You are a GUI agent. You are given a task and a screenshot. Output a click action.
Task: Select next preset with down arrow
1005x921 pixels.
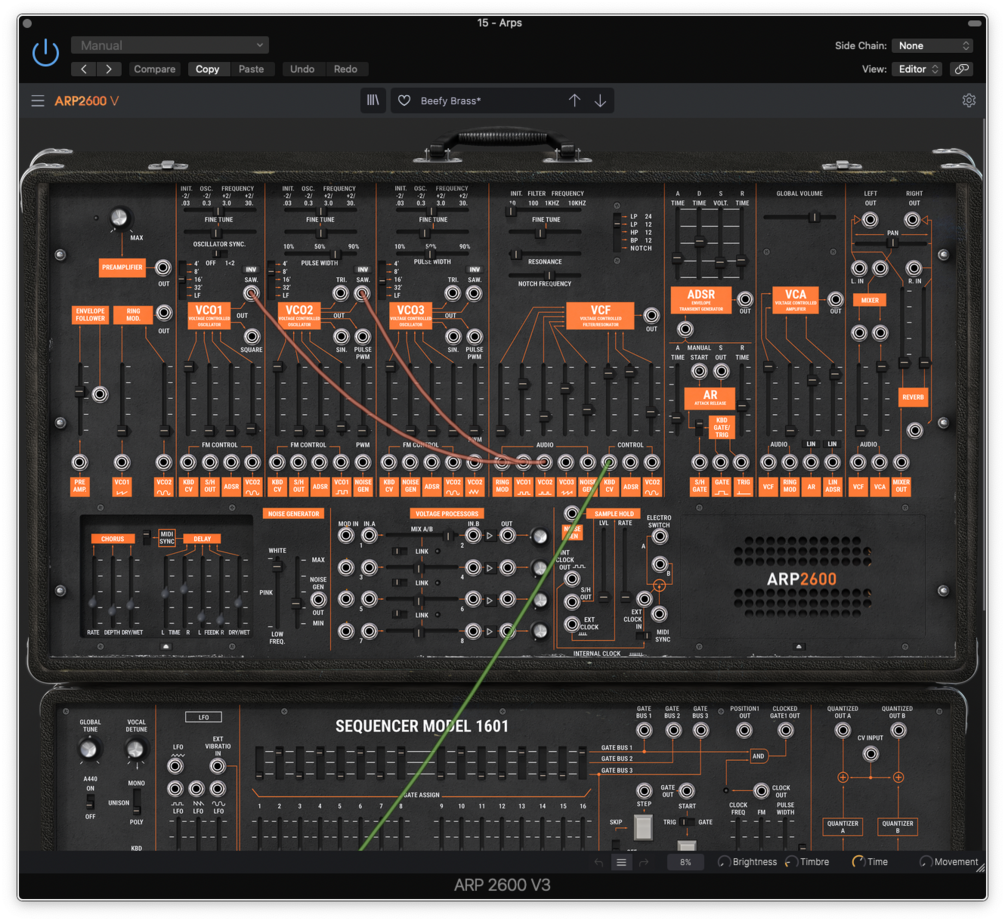(x=600, y=101)
